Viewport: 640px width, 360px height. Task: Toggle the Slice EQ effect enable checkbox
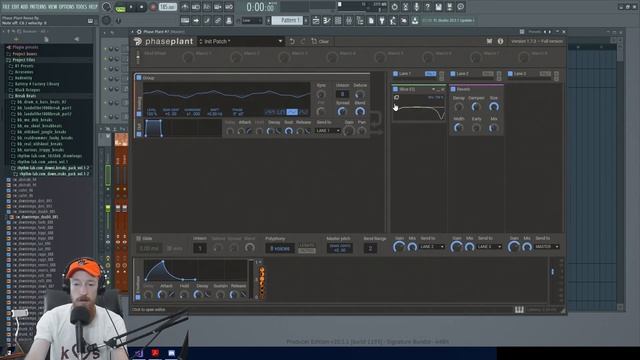[x=395, y=89]
